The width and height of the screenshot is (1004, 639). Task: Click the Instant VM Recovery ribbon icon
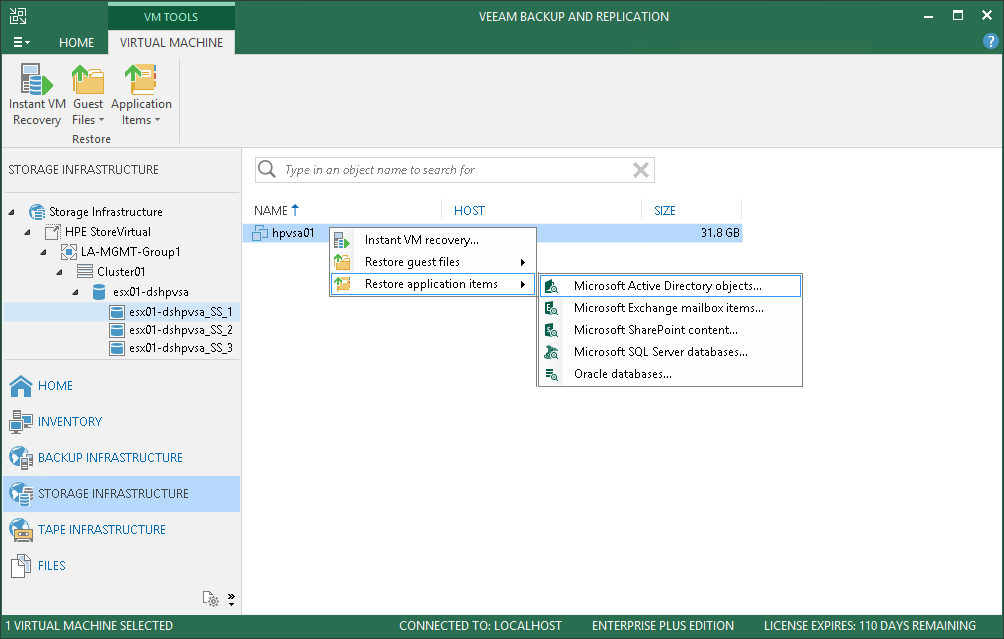37,95
